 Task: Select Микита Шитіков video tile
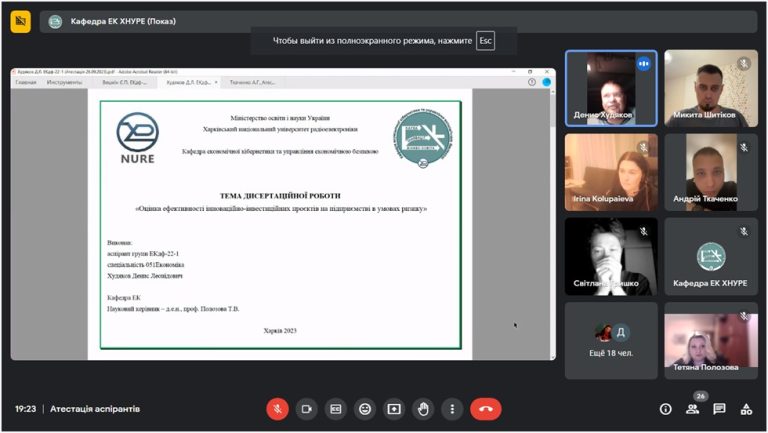711,88
